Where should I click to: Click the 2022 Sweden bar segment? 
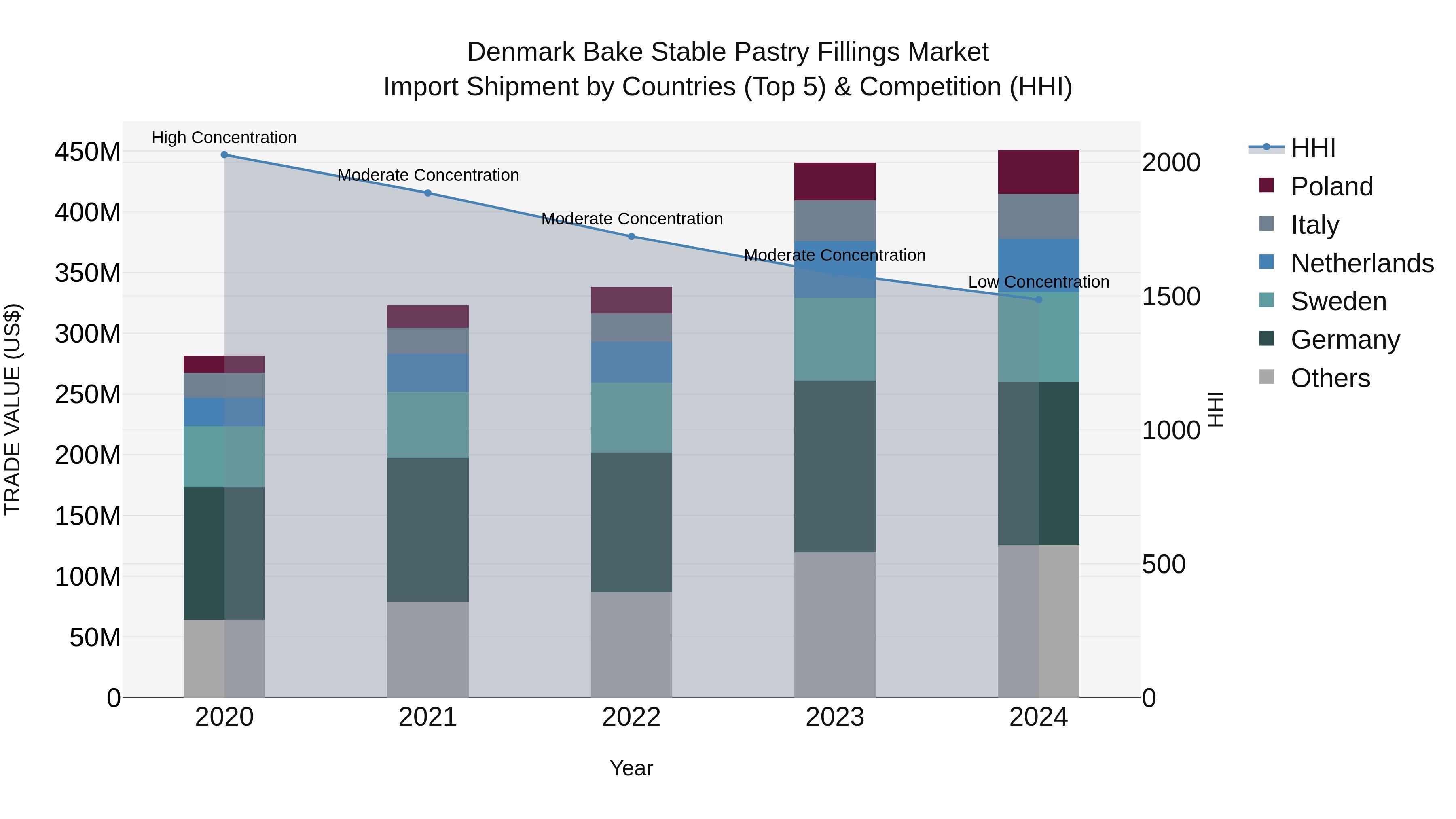click(631, 418)
